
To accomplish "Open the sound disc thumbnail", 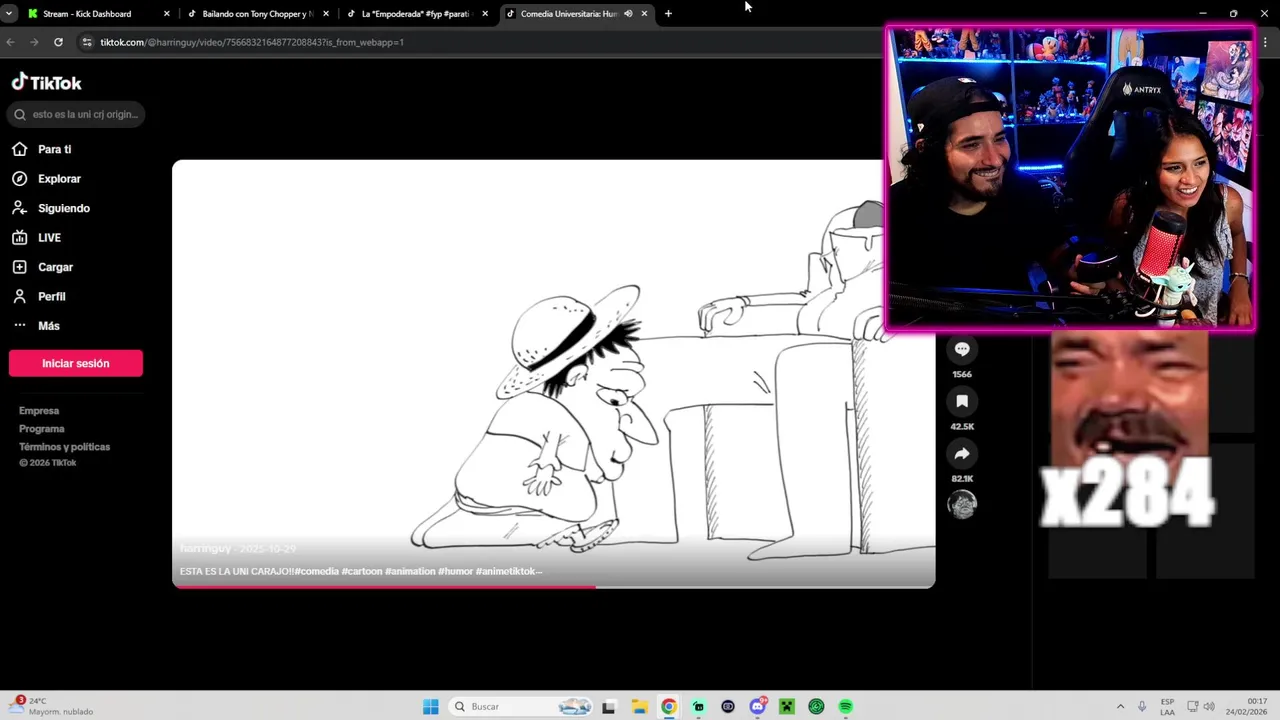I will [962, 504].
